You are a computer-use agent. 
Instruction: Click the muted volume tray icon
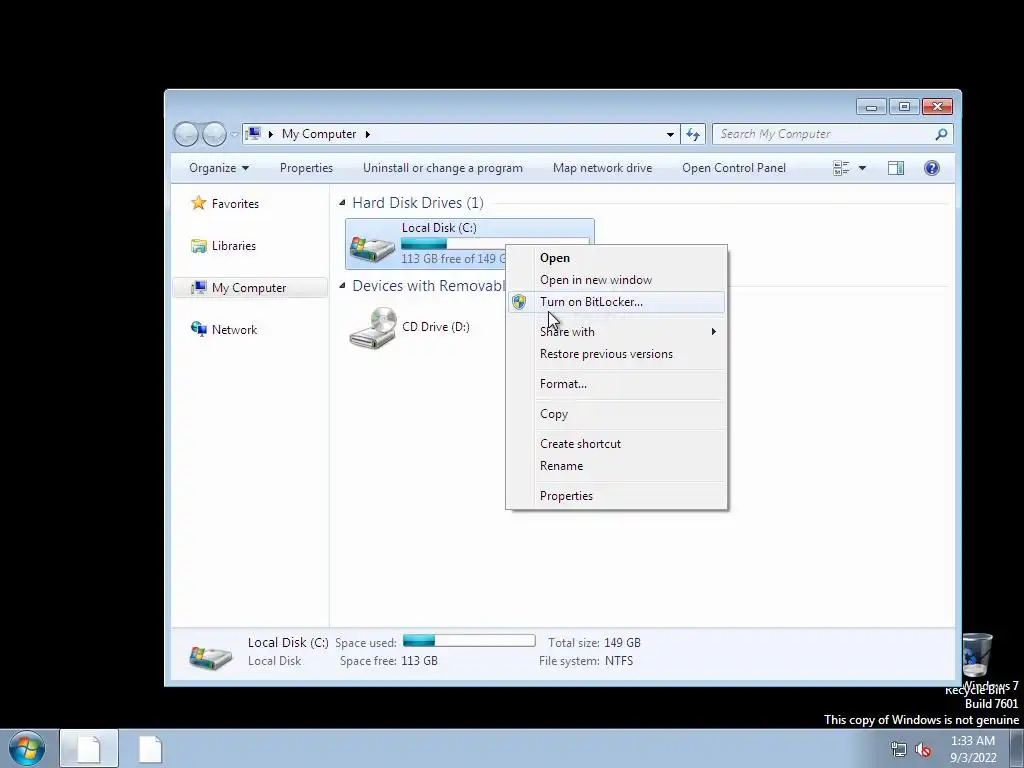(923, 750)
